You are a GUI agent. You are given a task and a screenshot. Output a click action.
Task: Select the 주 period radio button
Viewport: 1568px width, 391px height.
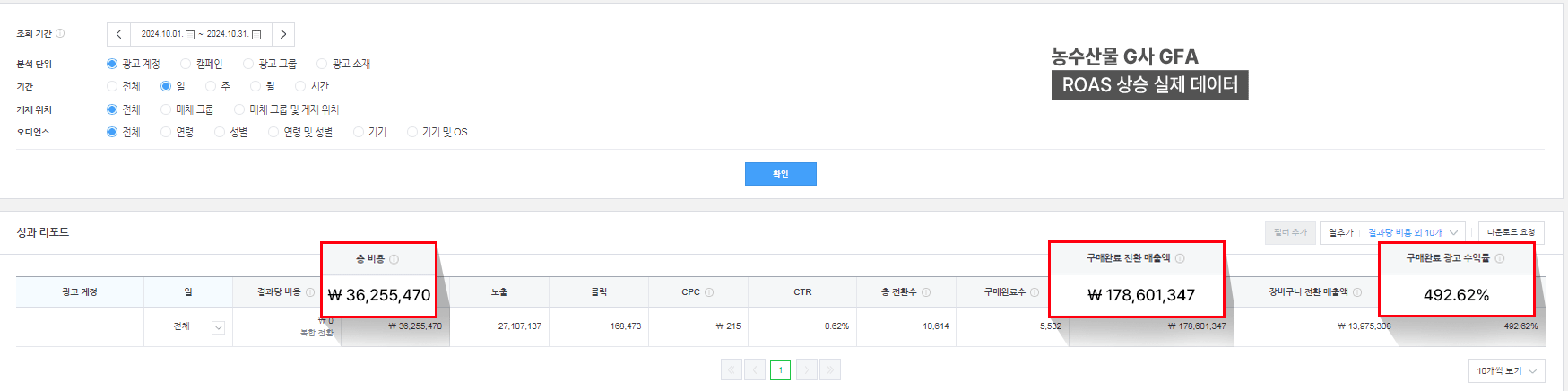211,86
